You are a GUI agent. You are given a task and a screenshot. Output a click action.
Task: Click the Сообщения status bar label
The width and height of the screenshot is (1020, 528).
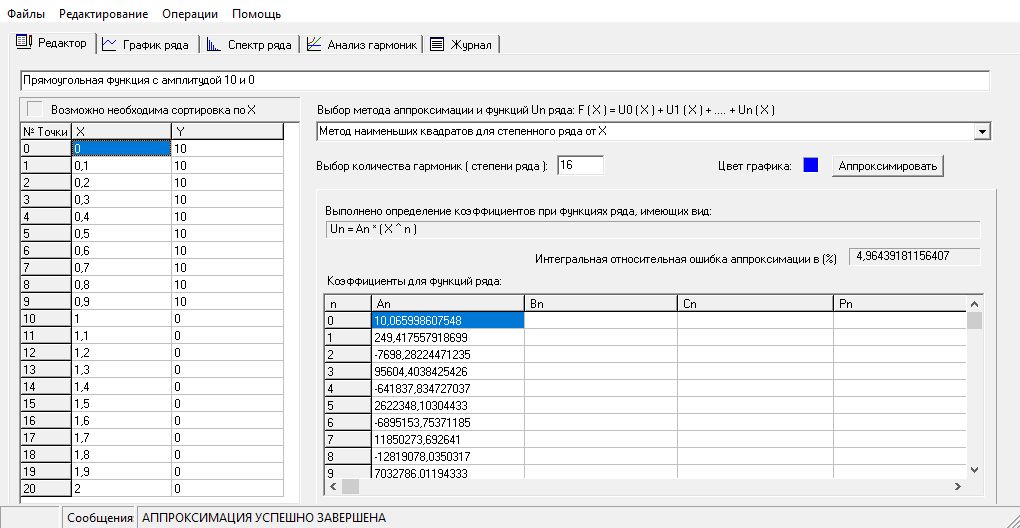click(x=100, y=518)
